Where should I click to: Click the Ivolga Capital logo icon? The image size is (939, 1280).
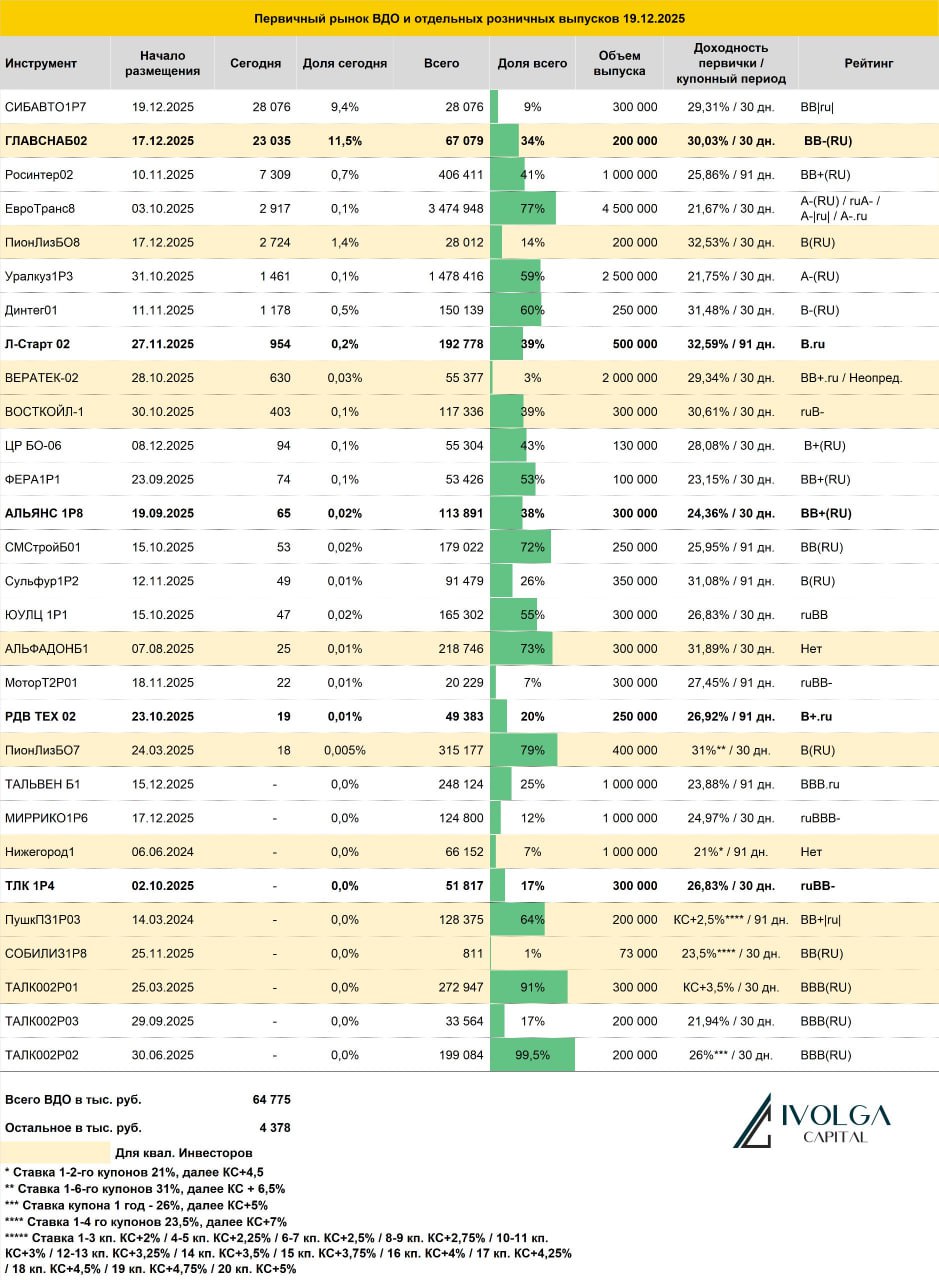752,1121
